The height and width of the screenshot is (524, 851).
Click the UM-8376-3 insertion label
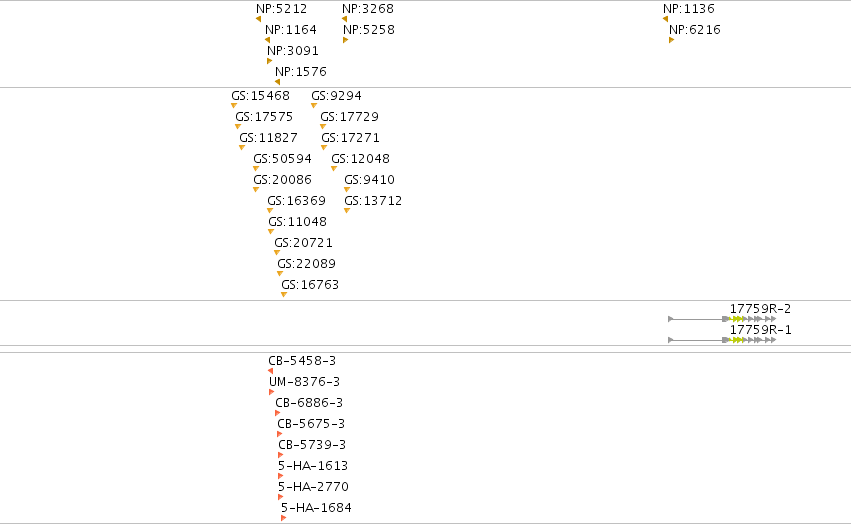pos(304,382)
